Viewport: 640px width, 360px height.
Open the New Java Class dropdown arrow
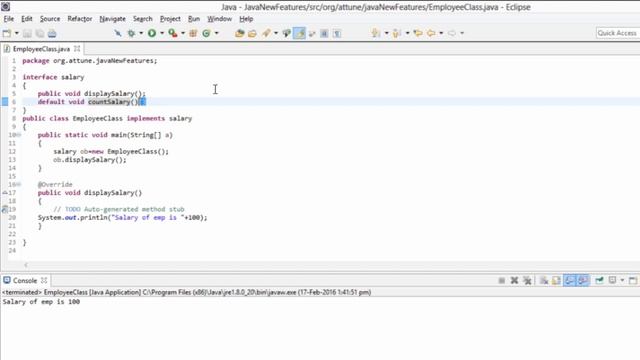216,33
